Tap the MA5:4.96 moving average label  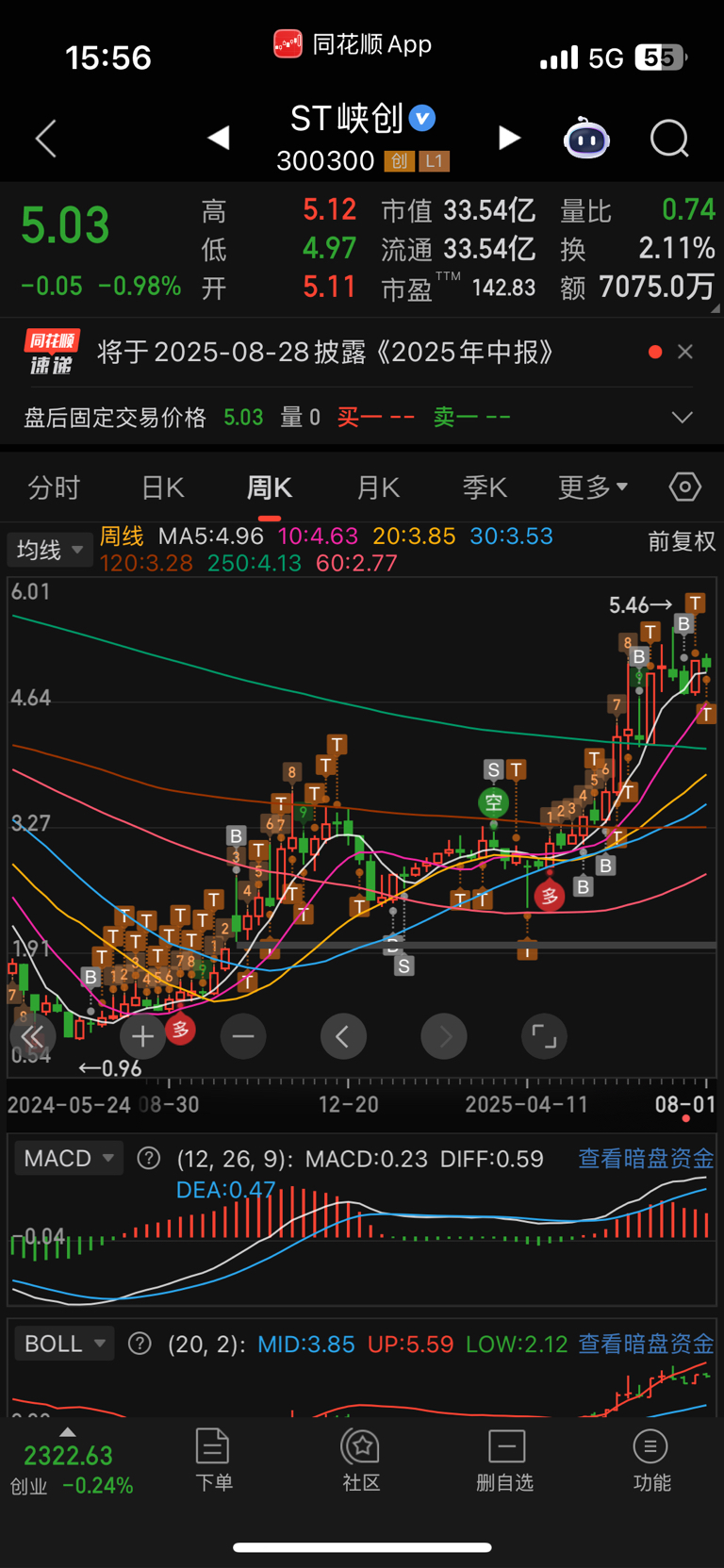tap(211, 536)
